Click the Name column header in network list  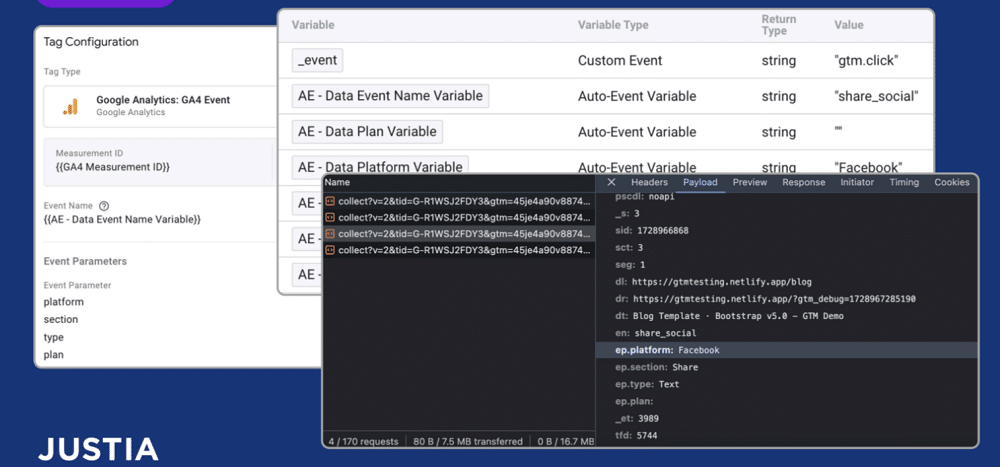point(337,182)
